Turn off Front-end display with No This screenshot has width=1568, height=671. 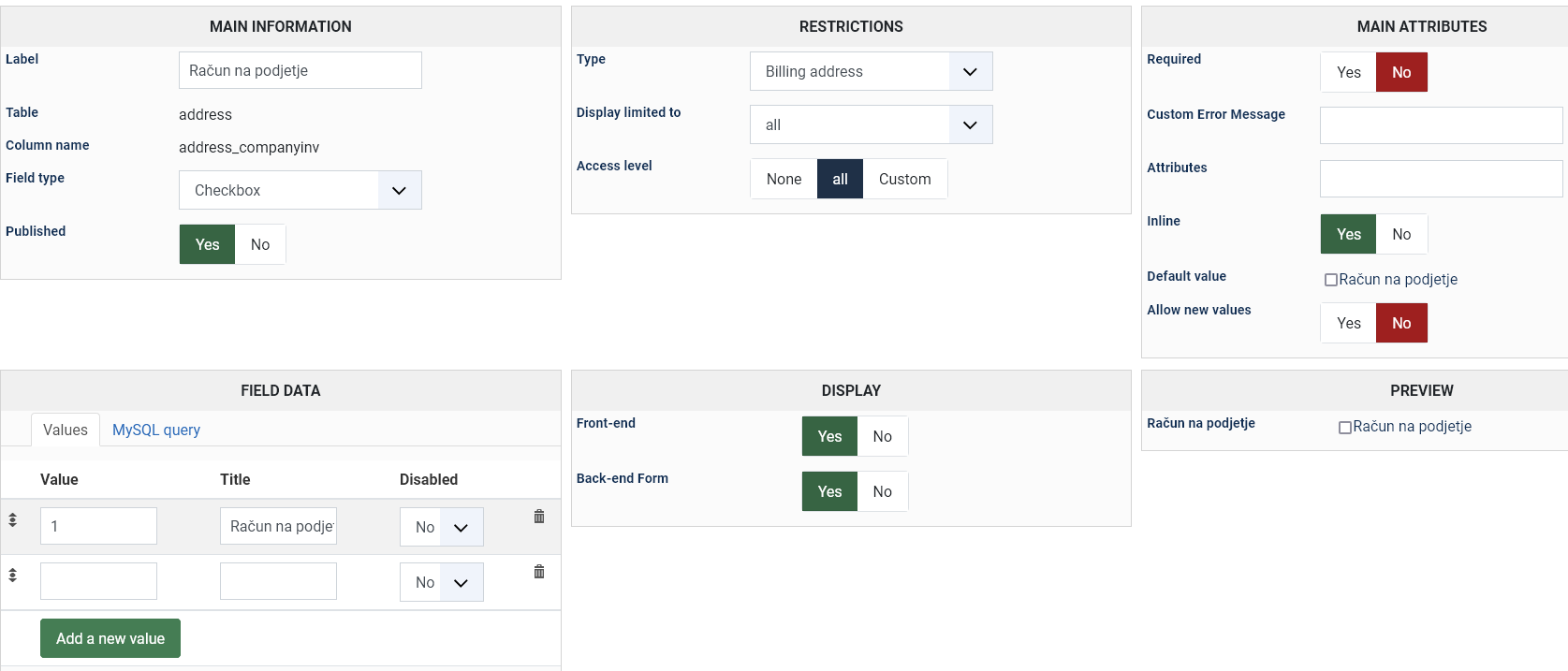point(882,436)
